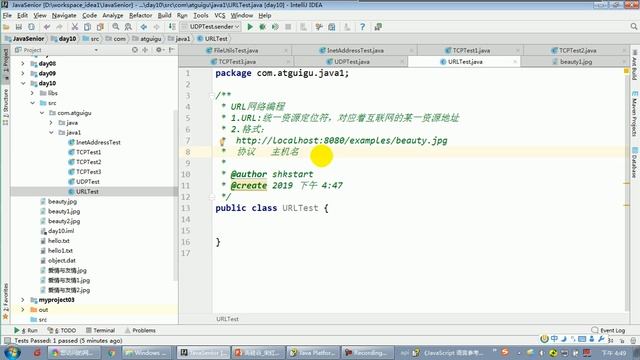Click the Build project icon

click(x=172, y=27)
